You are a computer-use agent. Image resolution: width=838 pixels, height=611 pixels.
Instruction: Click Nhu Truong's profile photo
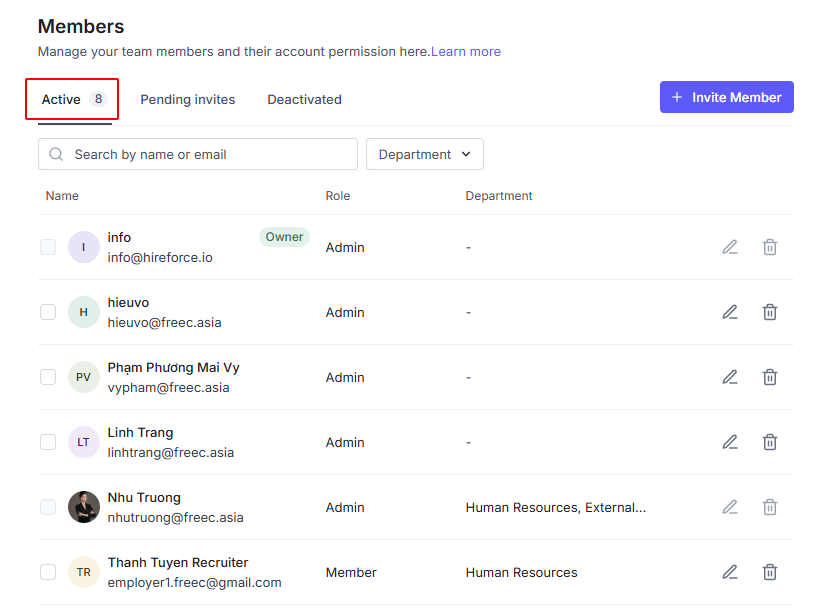84,507
